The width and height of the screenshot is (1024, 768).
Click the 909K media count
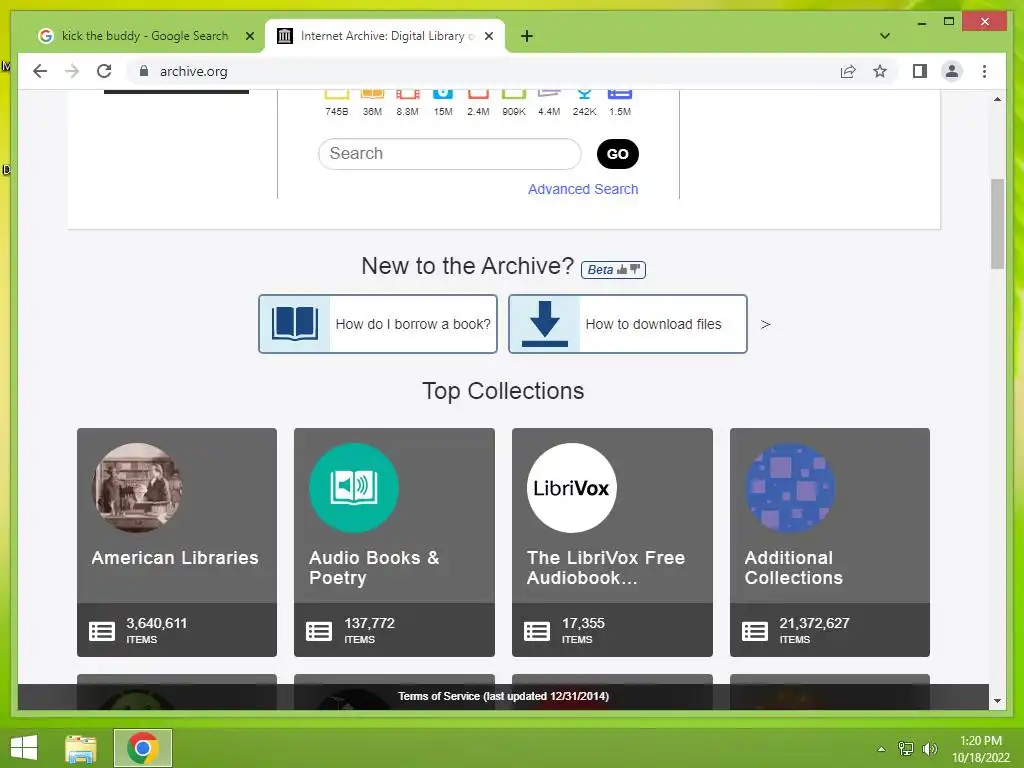tap(514, 112)
